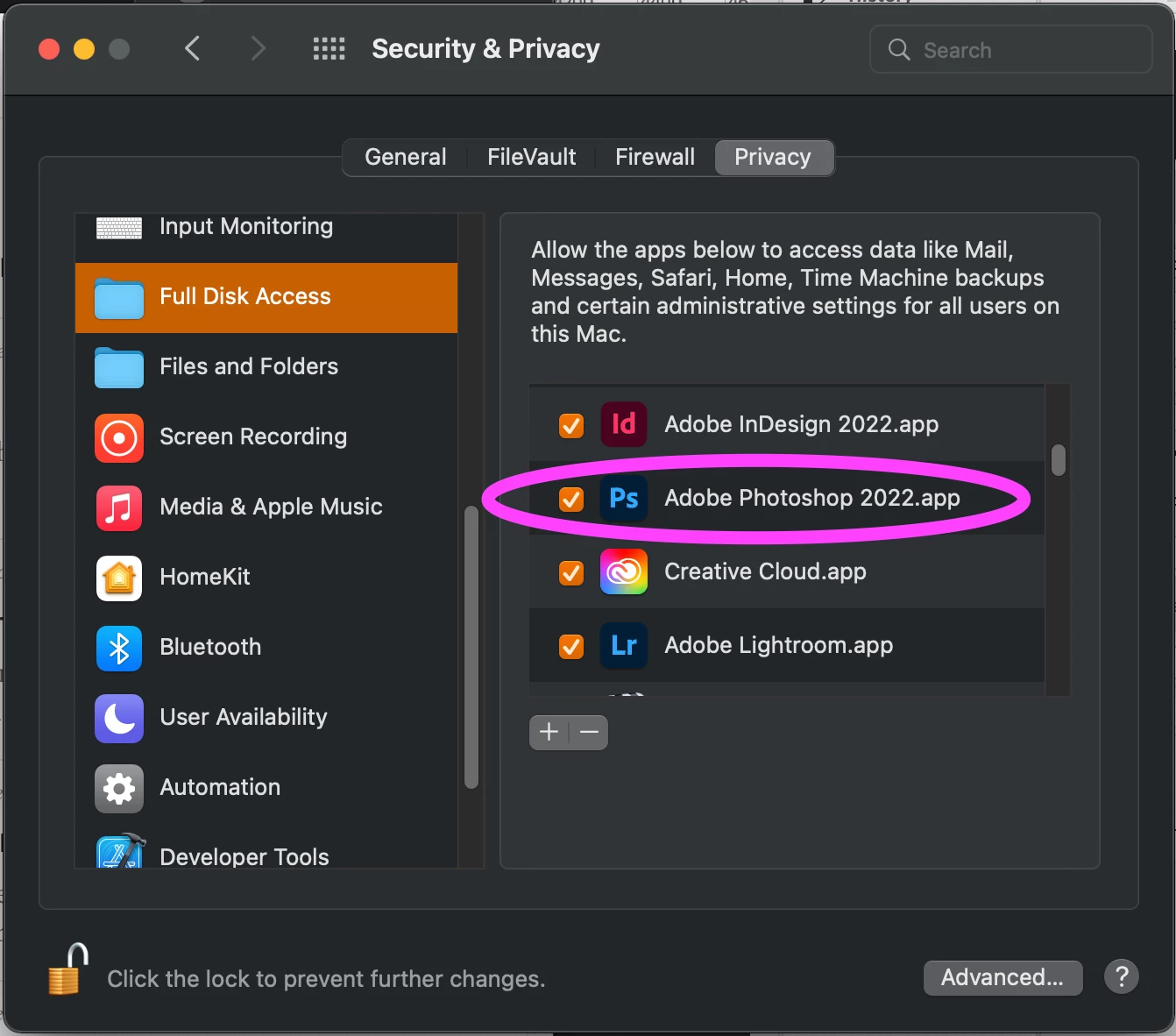The height and width of the screenshot is (1036, 1176).
Task: Select Automation category
Action: click(x=266, y=788)
